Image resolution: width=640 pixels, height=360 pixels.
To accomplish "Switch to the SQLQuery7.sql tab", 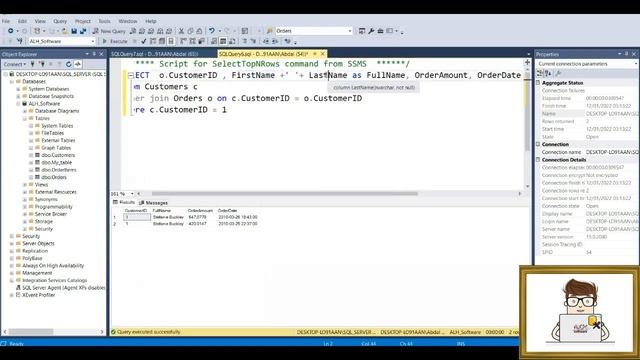I will click(155, 54).
